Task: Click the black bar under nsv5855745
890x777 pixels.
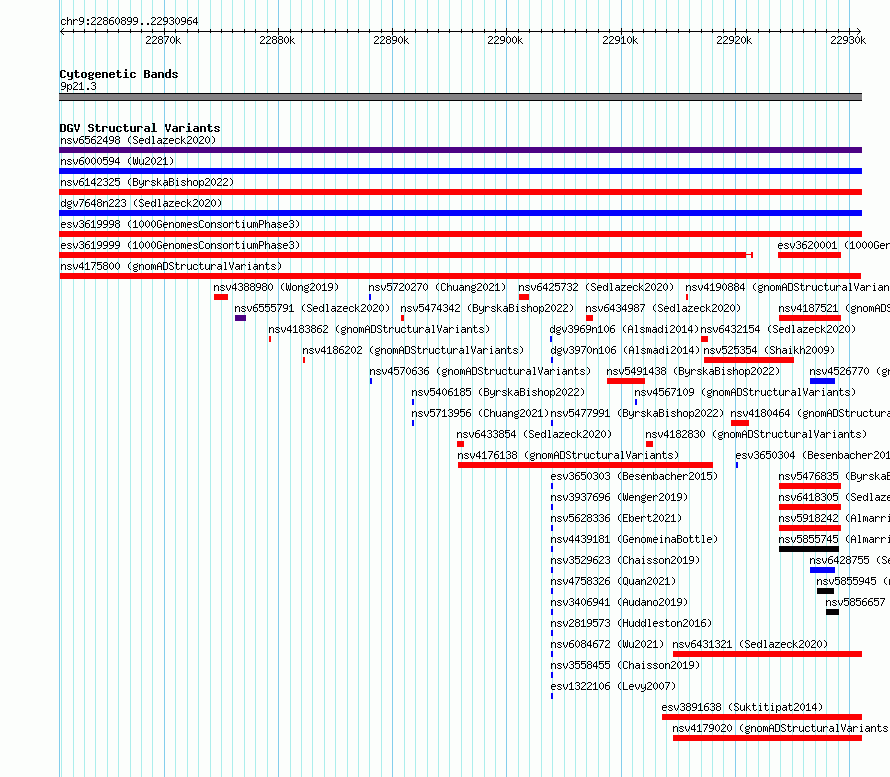Action: click(809, 549)
